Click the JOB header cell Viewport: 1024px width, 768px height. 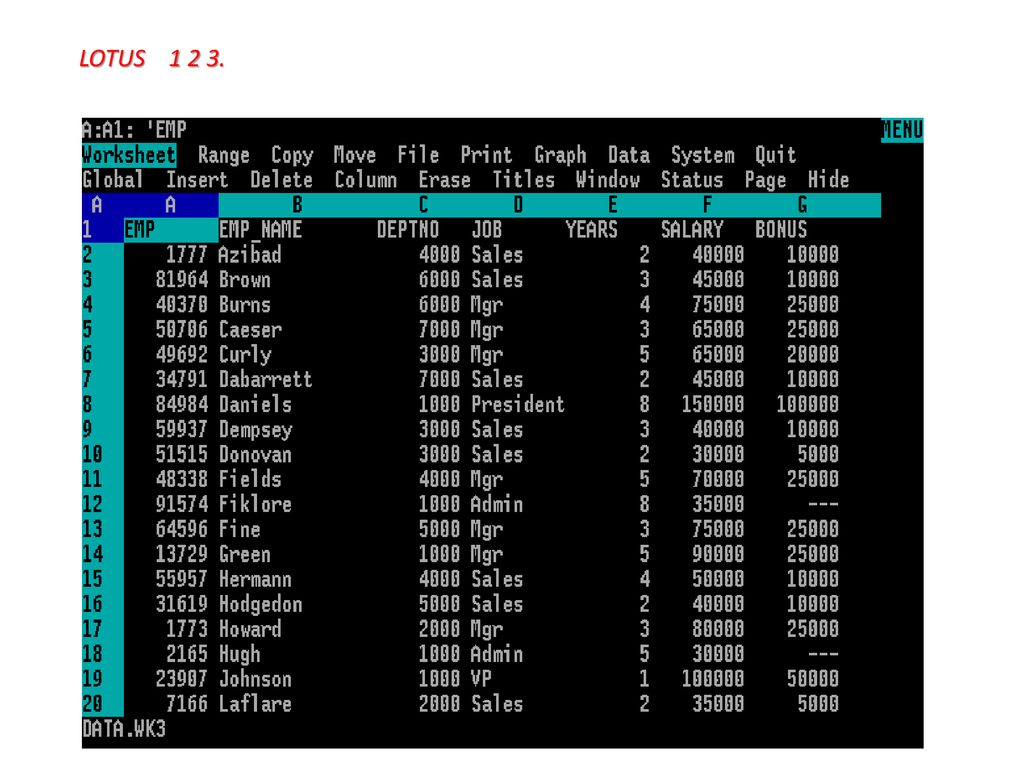487,230
